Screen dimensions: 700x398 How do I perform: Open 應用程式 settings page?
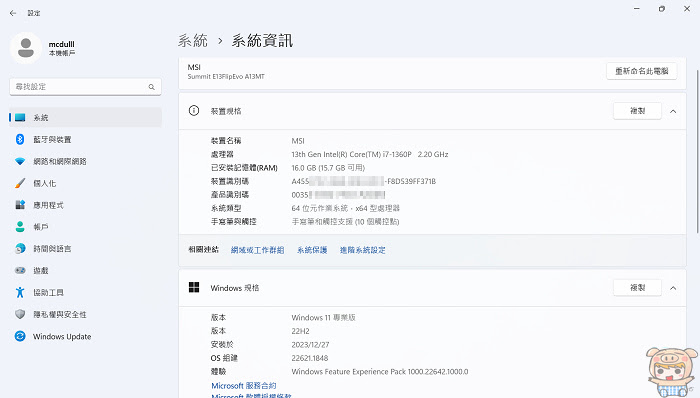[x=85, y=205]
